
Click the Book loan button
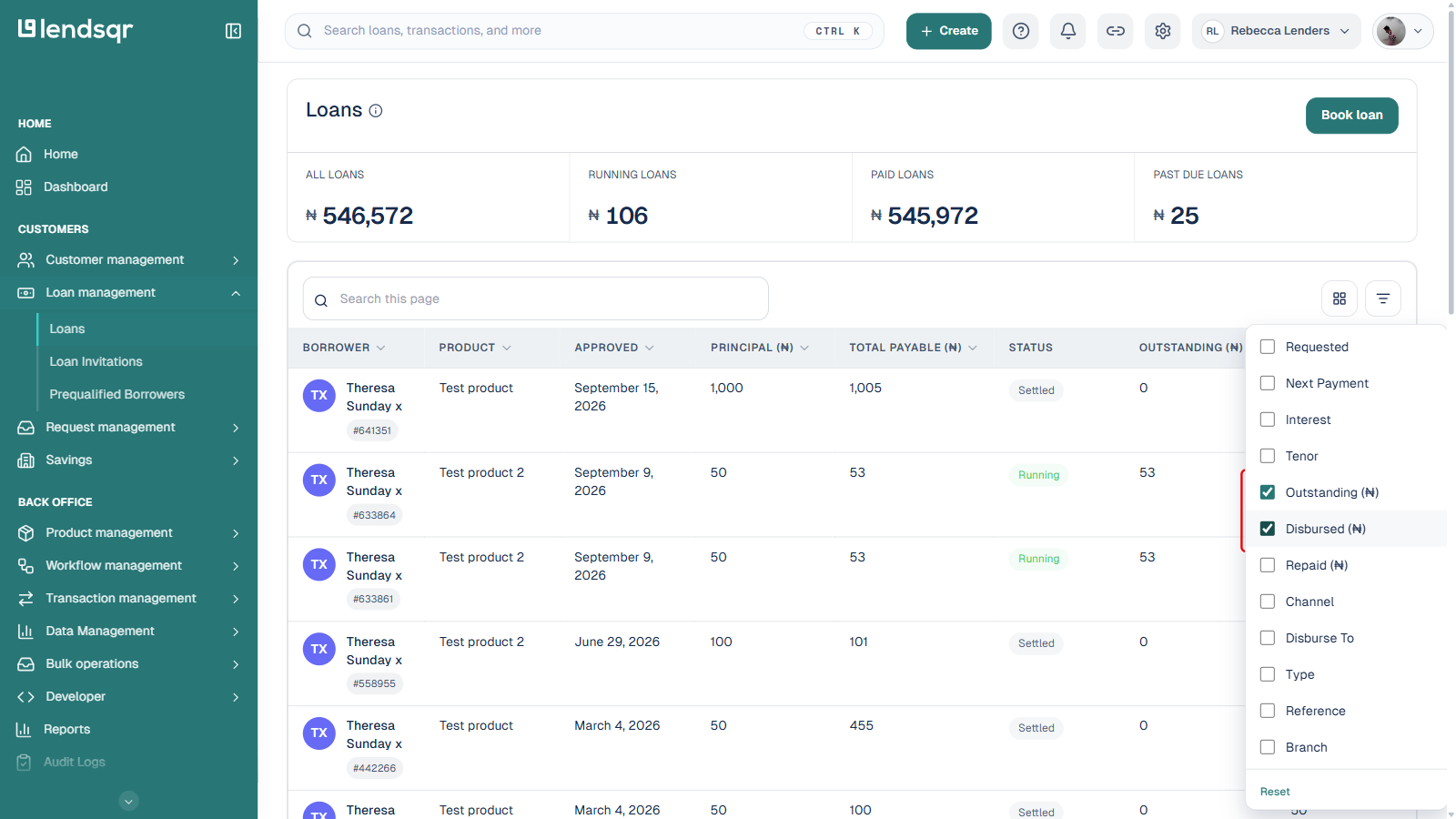click(1352, 116)
